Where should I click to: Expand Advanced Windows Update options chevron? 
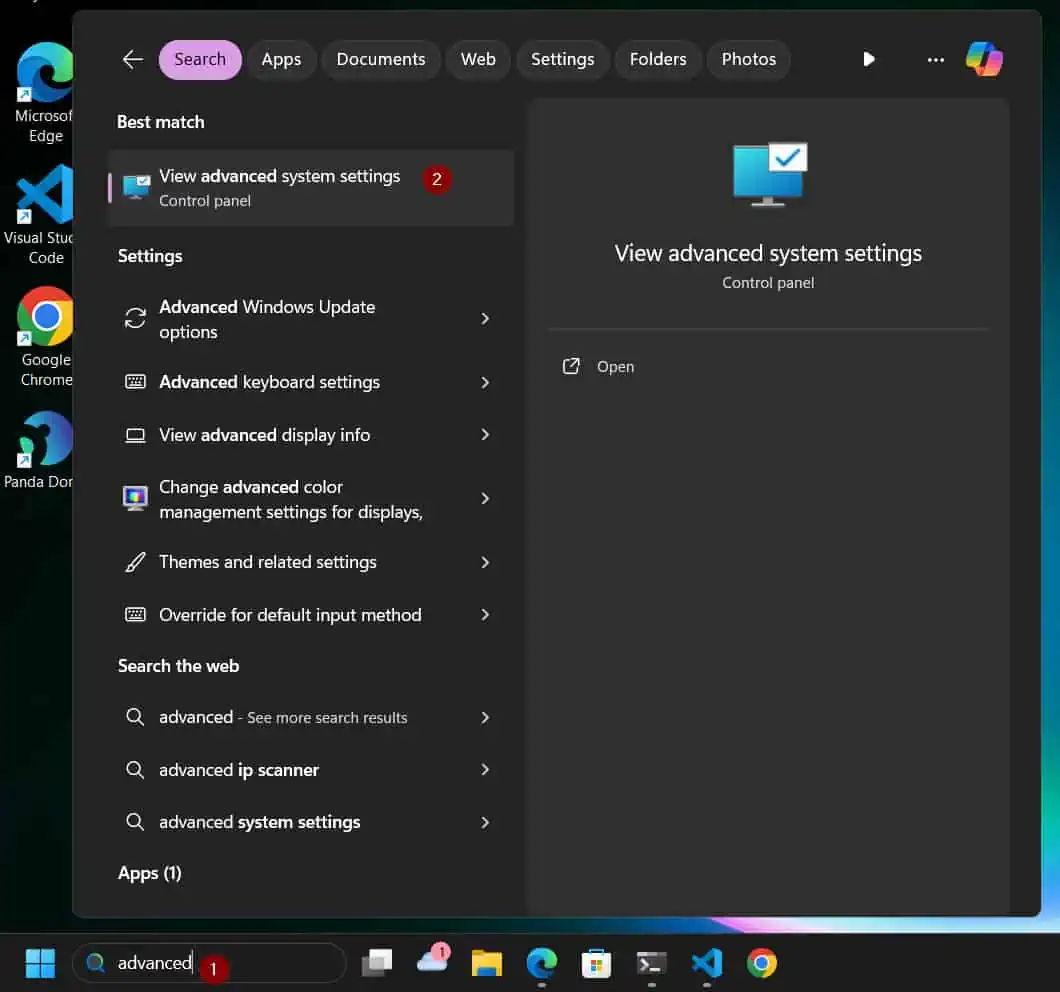(x=485, y=318)
